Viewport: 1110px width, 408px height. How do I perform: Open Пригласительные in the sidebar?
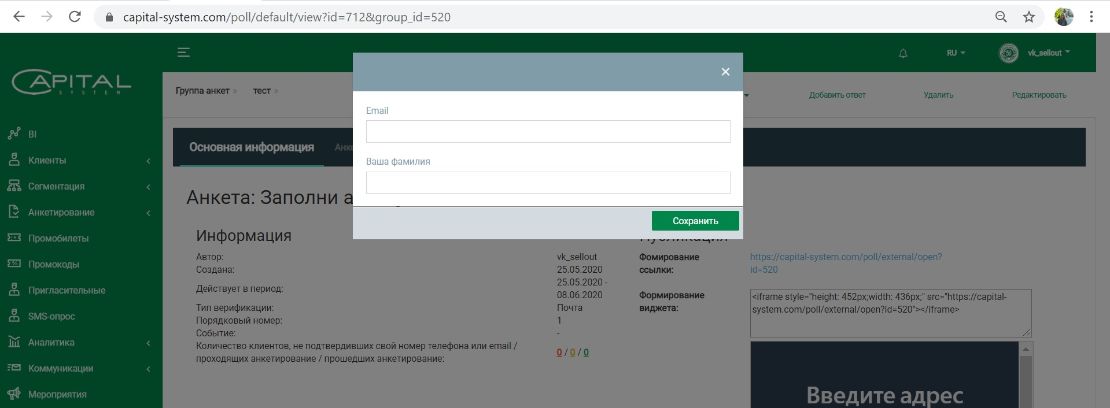(x=67, y=290)
